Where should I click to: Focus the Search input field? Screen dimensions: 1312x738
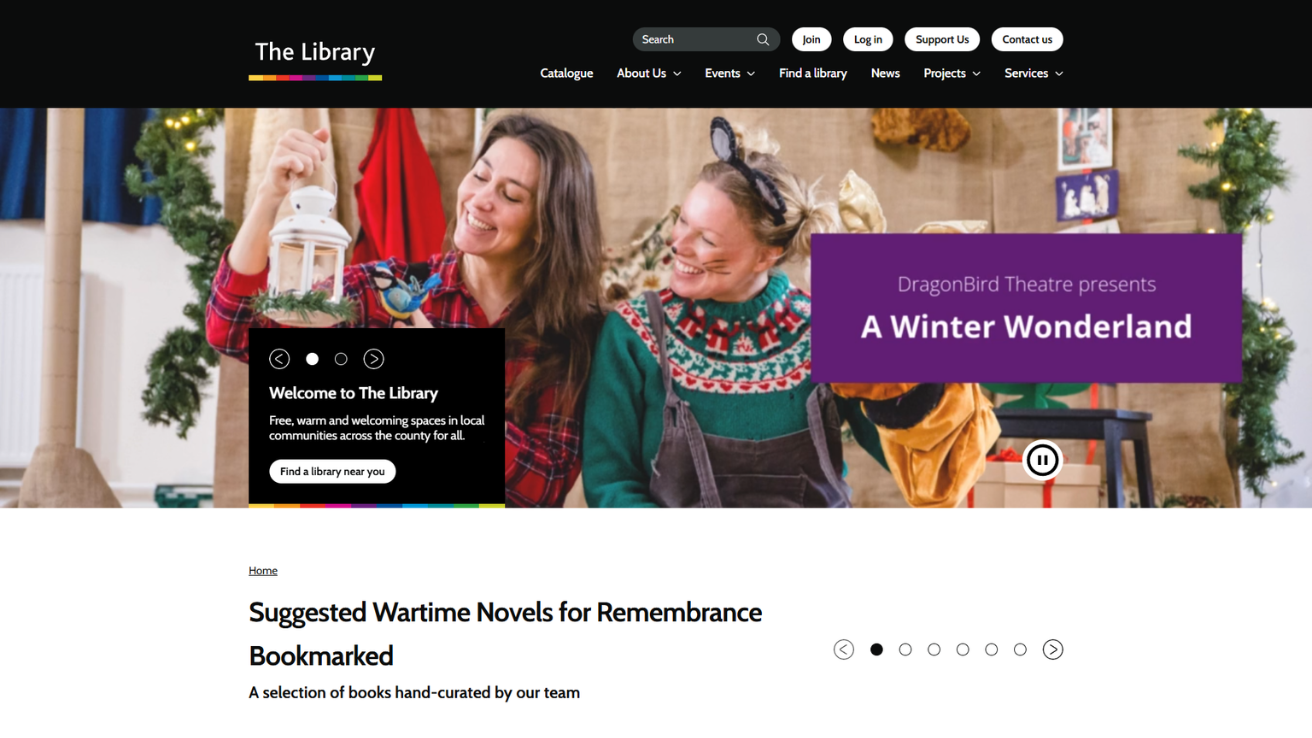695,40
